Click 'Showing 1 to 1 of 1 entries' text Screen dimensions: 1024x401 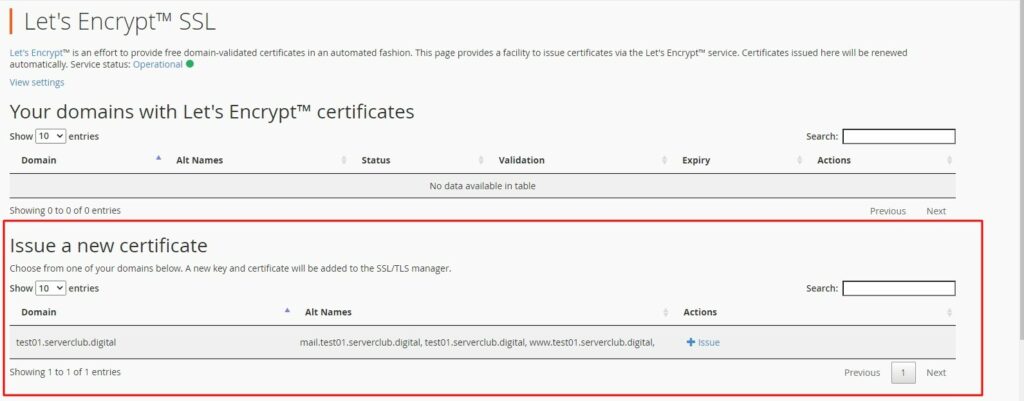click(x=65, y=372)
